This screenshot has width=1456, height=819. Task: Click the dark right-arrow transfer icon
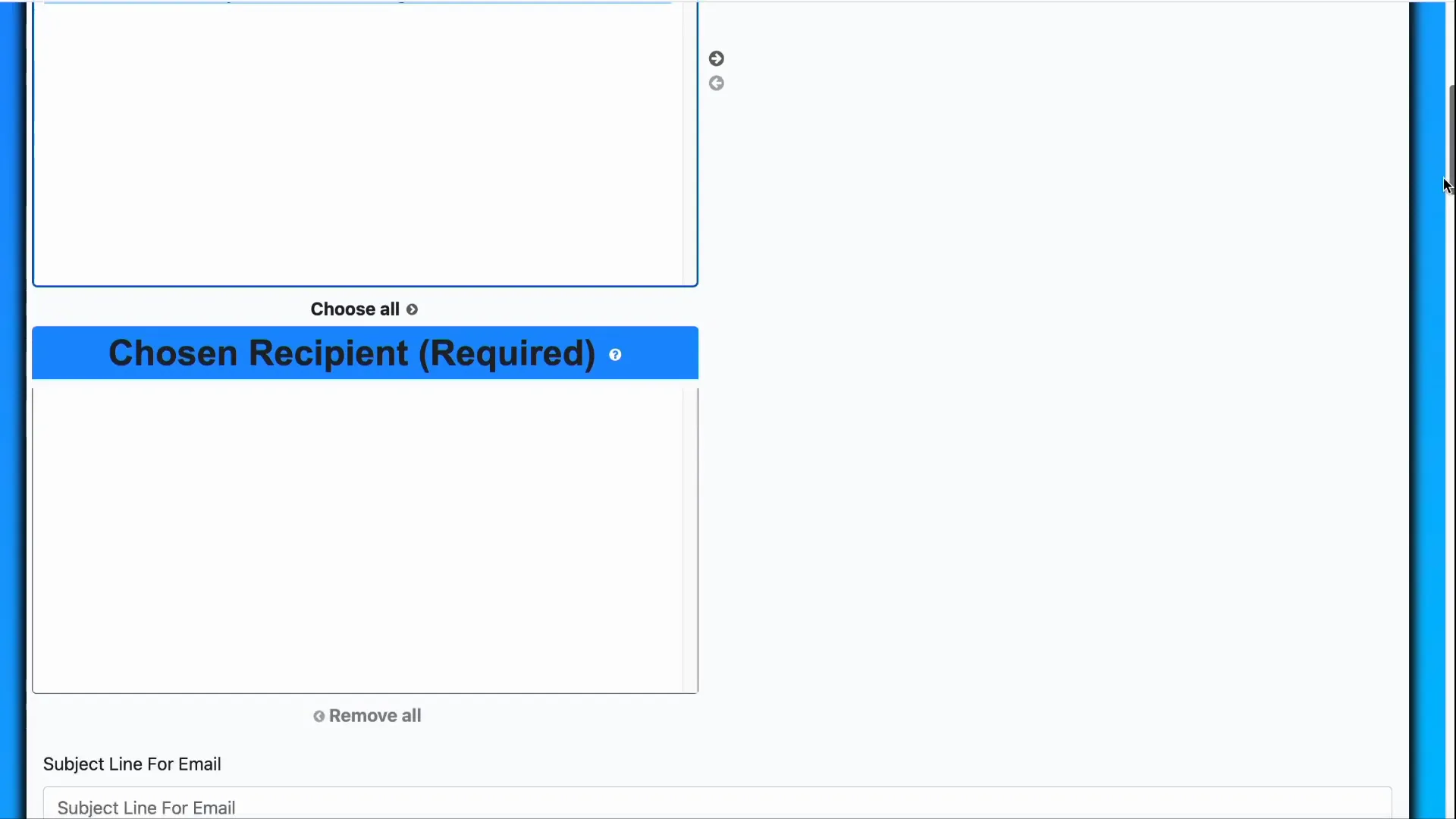pyautogui.click(x=717, y=57)
